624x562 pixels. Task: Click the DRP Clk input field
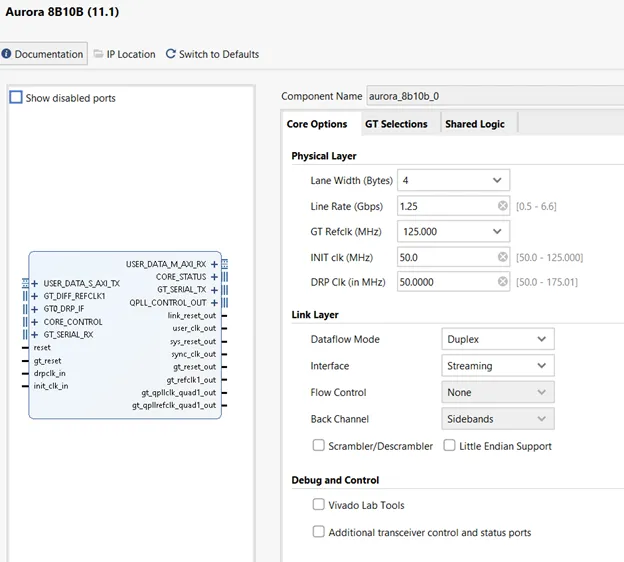tap(453, 282)
